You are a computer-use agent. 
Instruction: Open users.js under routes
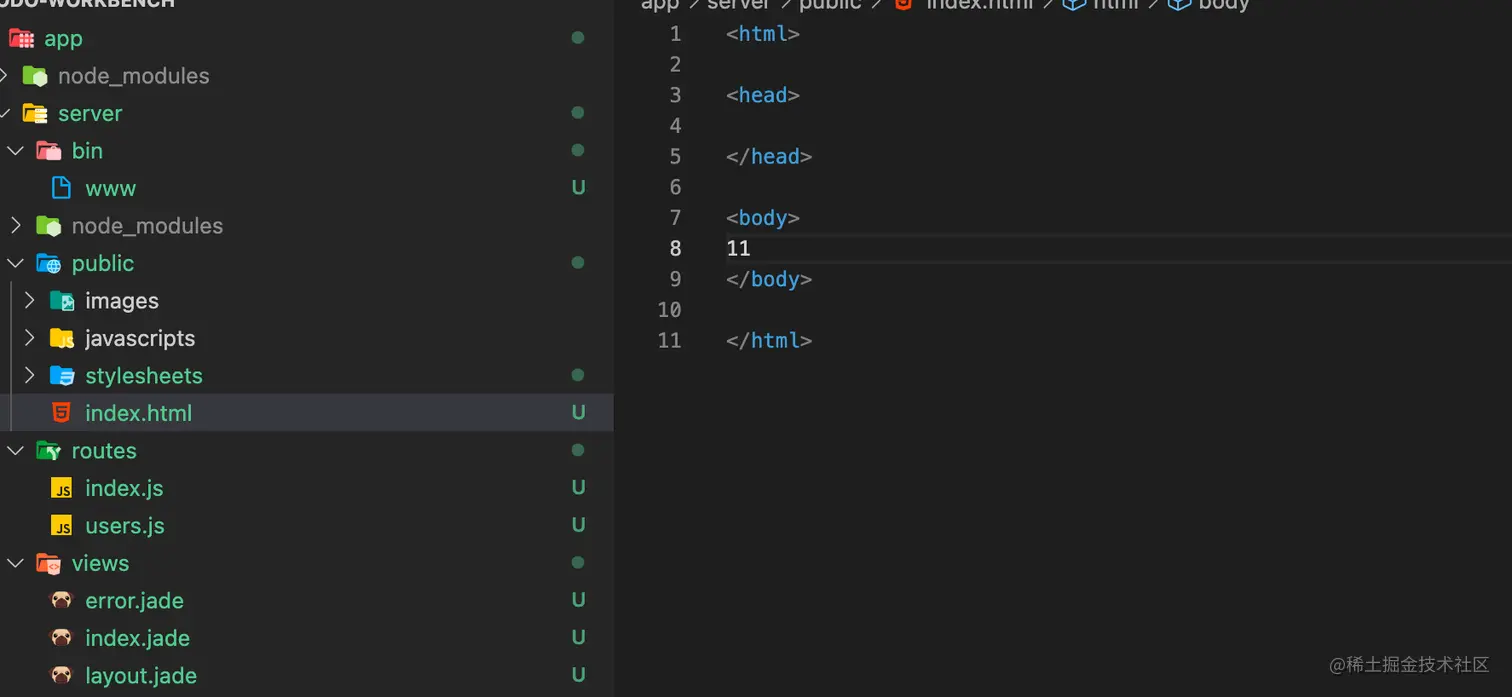125,526
